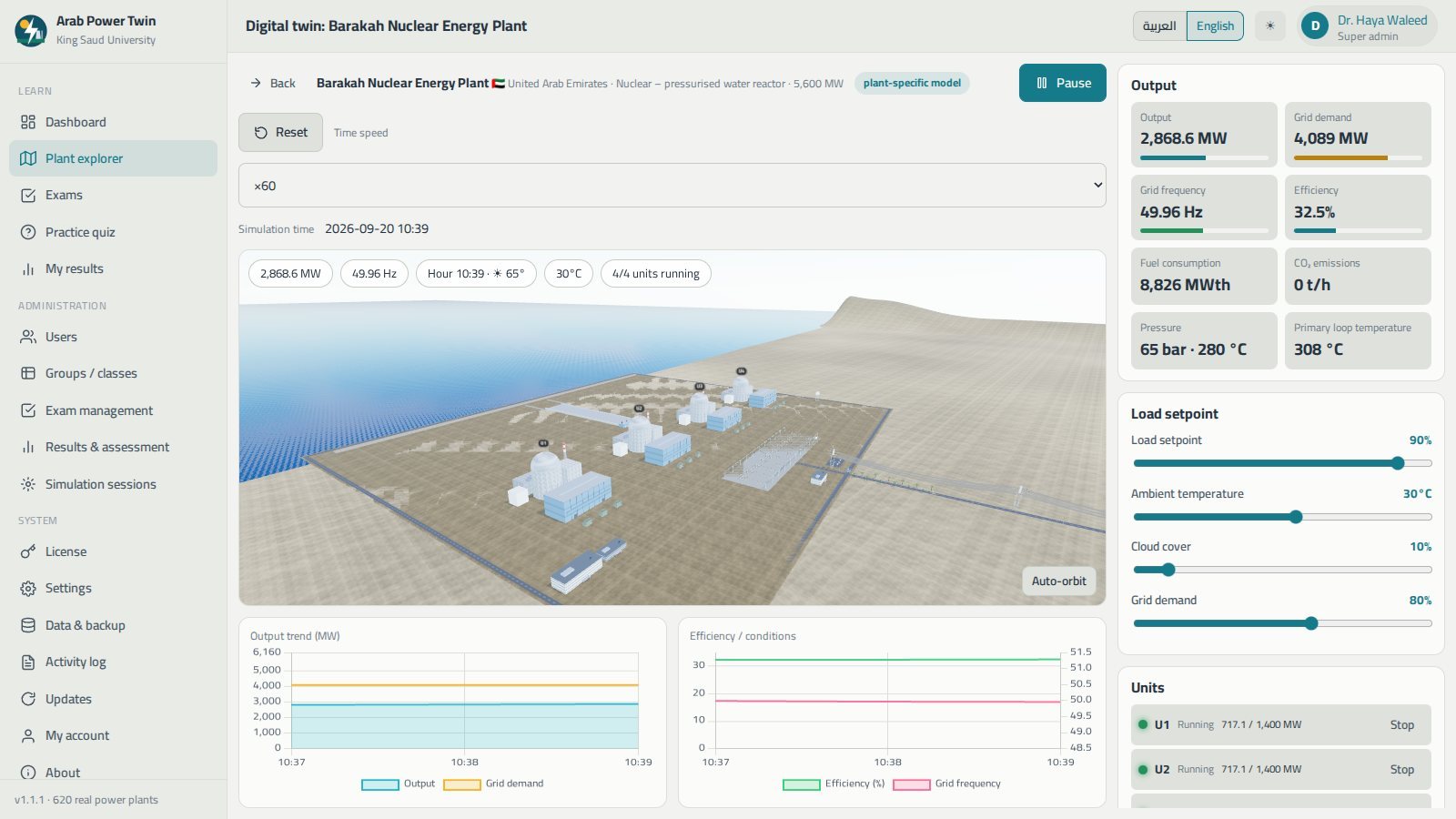Click the Data & backup database icon

(x=28, y=625)
